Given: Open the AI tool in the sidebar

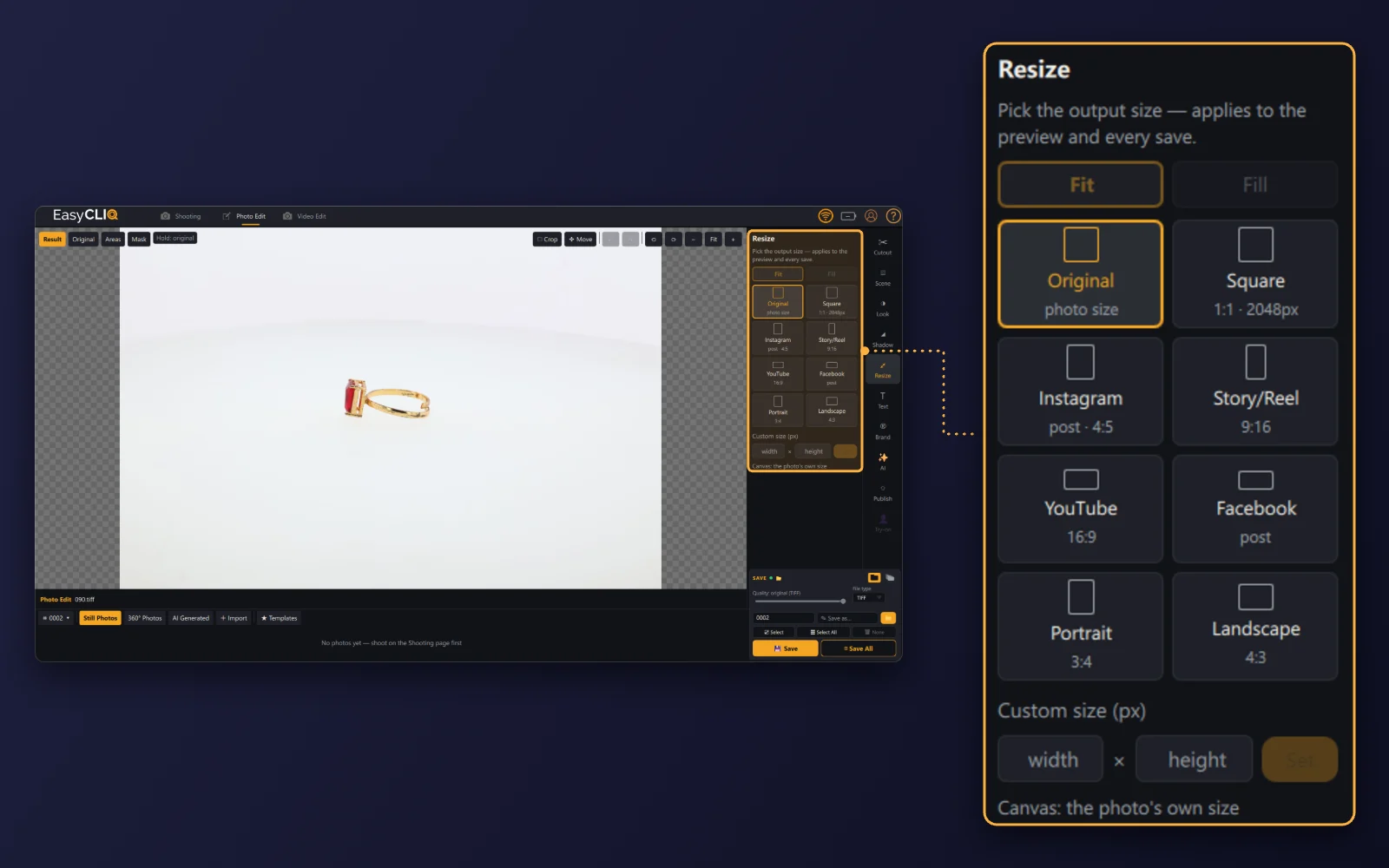Looking at the screenshot, I should 882,462.
